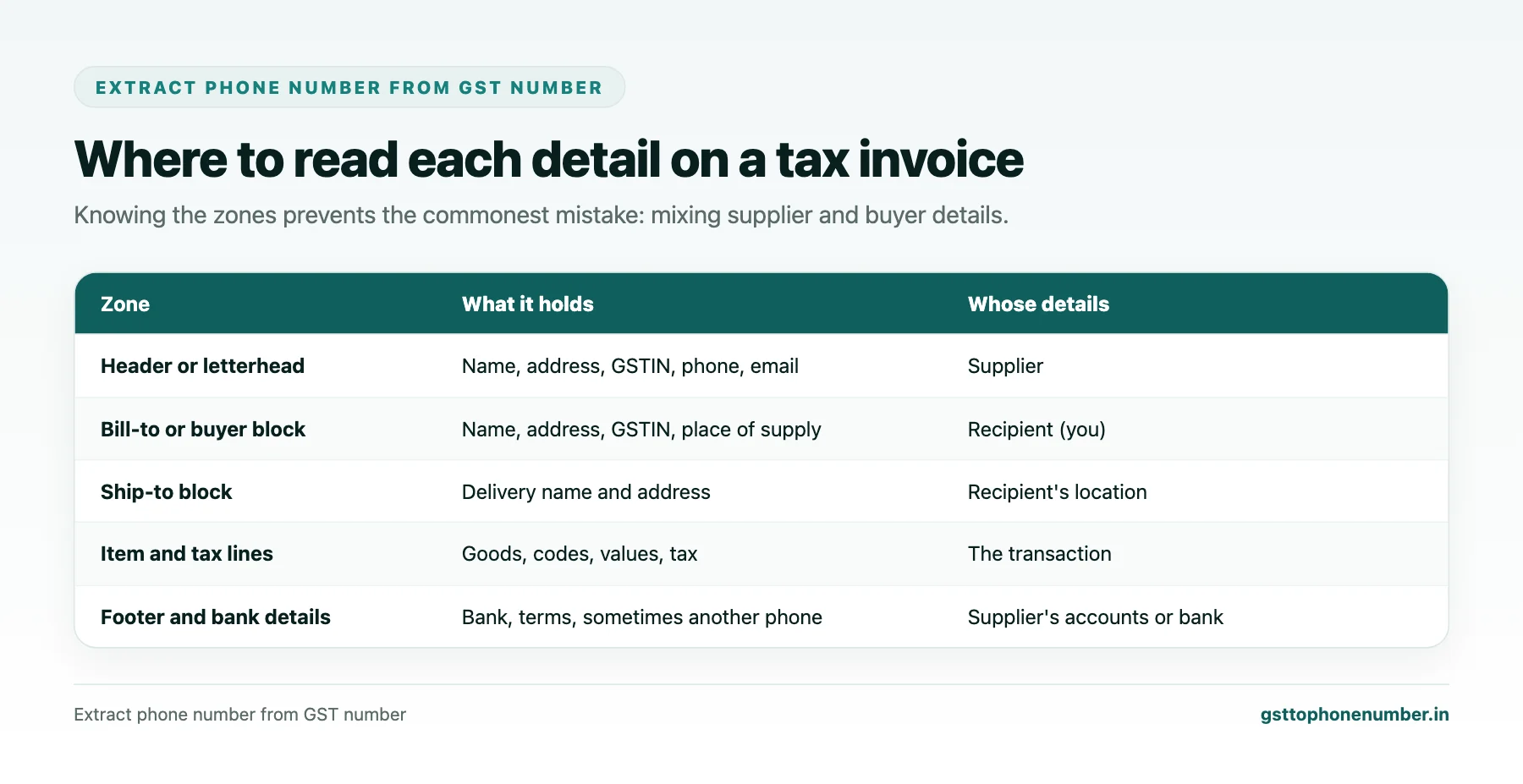The height and width of the screenshot is (784, 1523).
Task: Click the 'Recipient (you)' cell
Action: [x=1036, y=430]
